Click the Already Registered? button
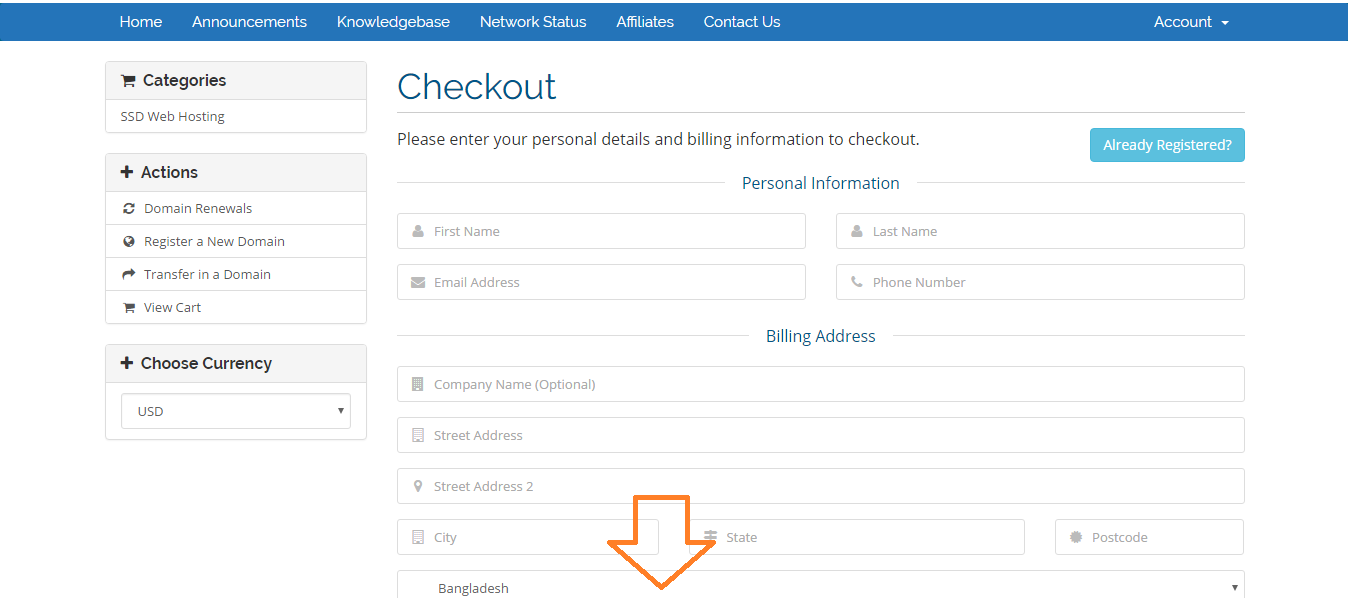The width and height of the screenshot is (1348, 598). (x=1167, y=145)
